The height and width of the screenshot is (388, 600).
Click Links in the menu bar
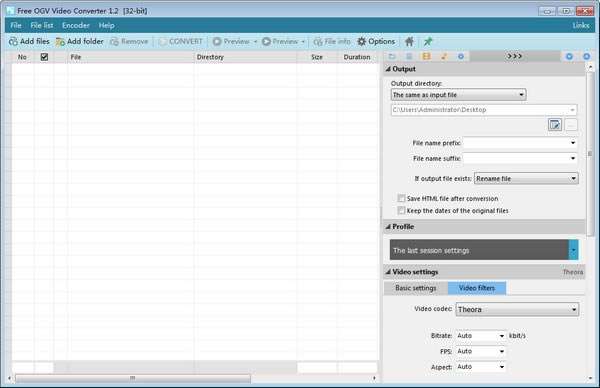pyautogui.click(x=580, y=25)
